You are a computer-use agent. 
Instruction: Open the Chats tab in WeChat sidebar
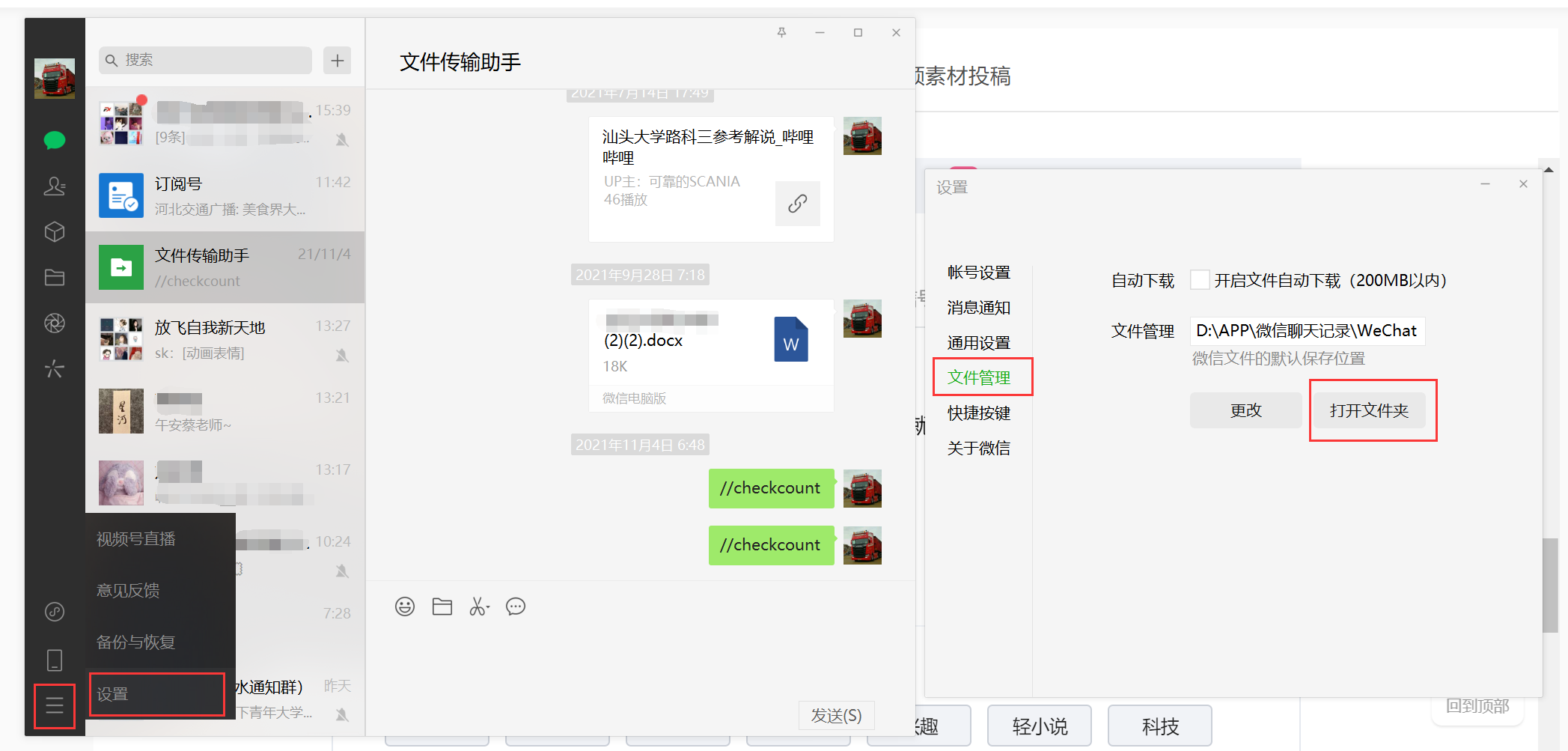click(x=55, y=140)
